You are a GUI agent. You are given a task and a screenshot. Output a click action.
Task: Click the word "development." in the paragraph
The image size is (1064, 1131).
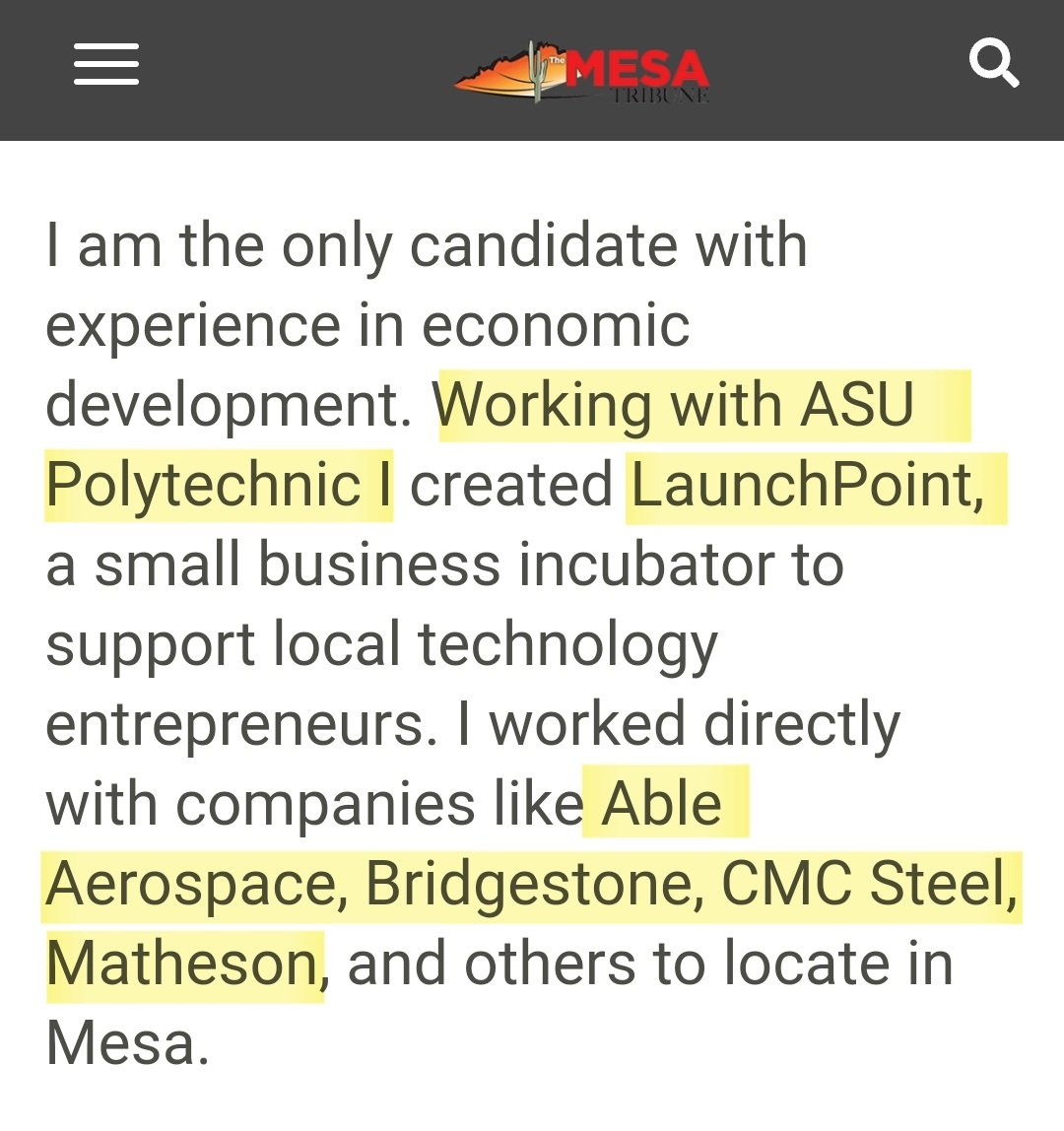pyautogui.click(x=229, y=405)
